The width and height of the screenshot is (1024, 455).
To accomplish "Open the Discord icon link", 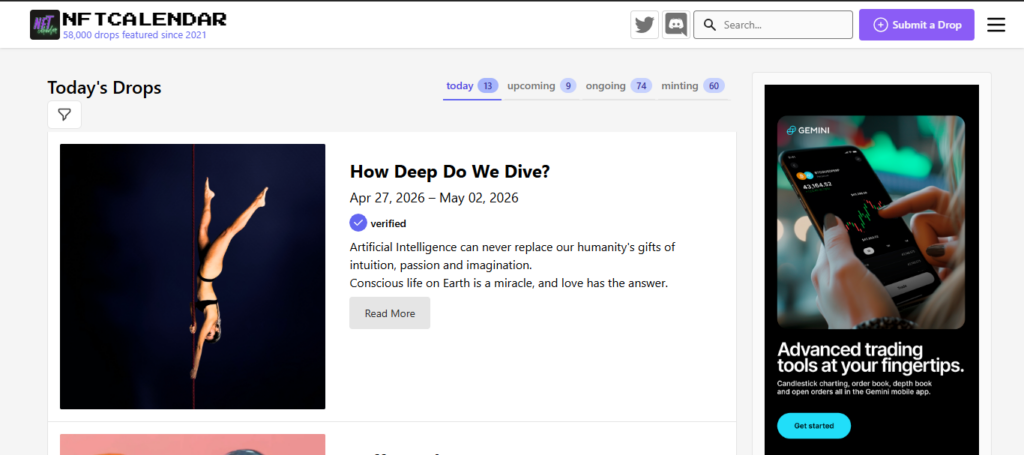I will click(x=676, y=25).
